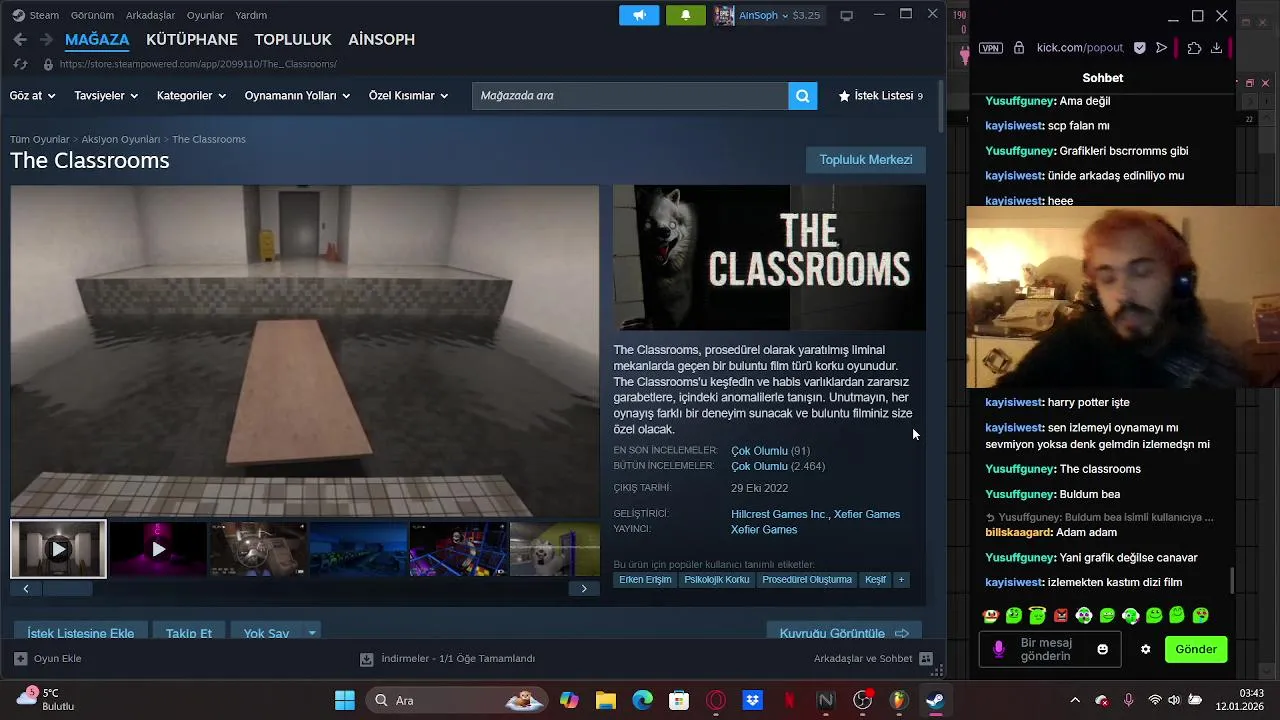
Task: Open the İndirmeler download icon
Action: pos(366,658)
